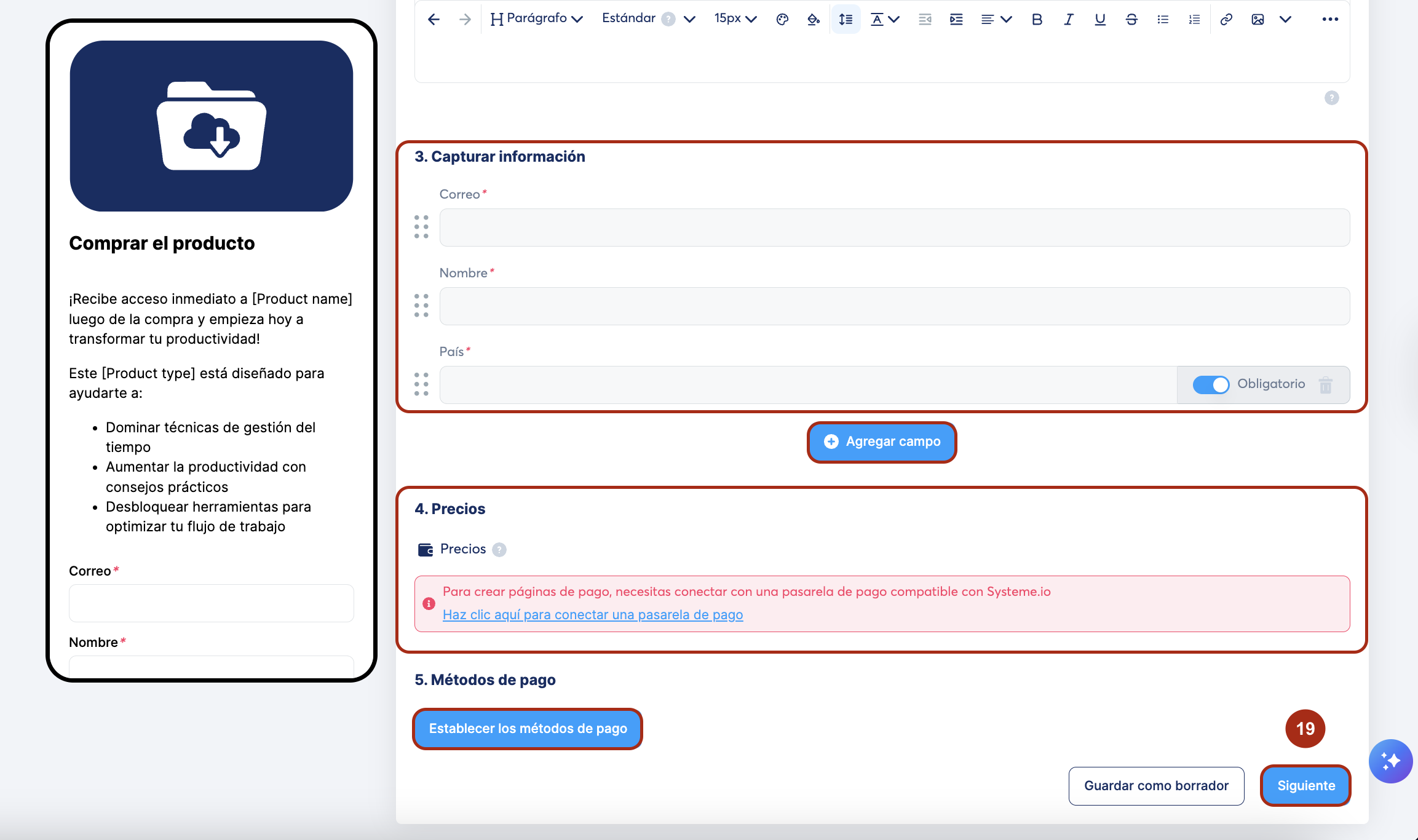Apply italic formatting

click(1068, 20)
